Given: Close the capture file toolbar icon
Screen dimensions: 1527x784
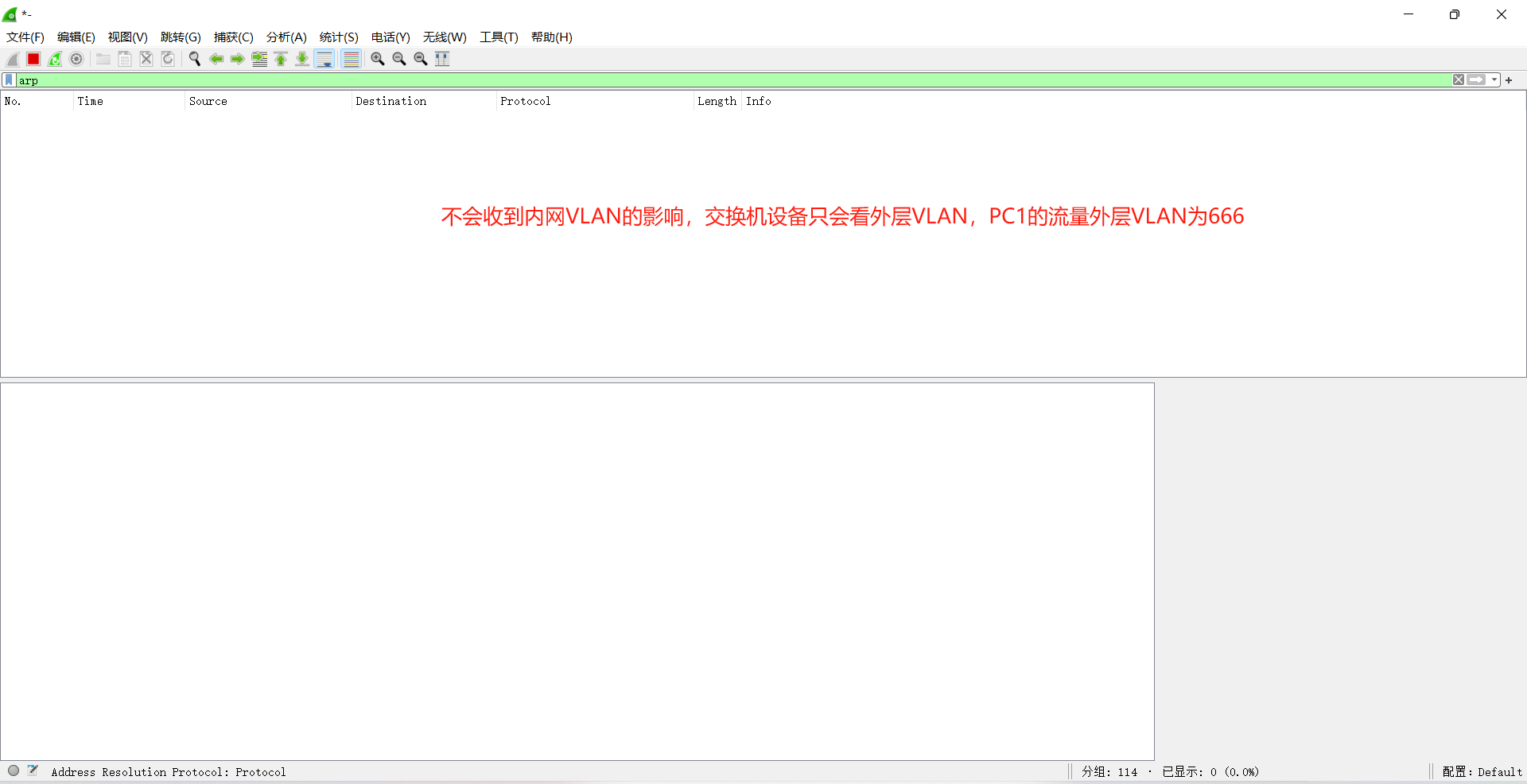Looking at the screenshot, I should (x=146, y=59).
